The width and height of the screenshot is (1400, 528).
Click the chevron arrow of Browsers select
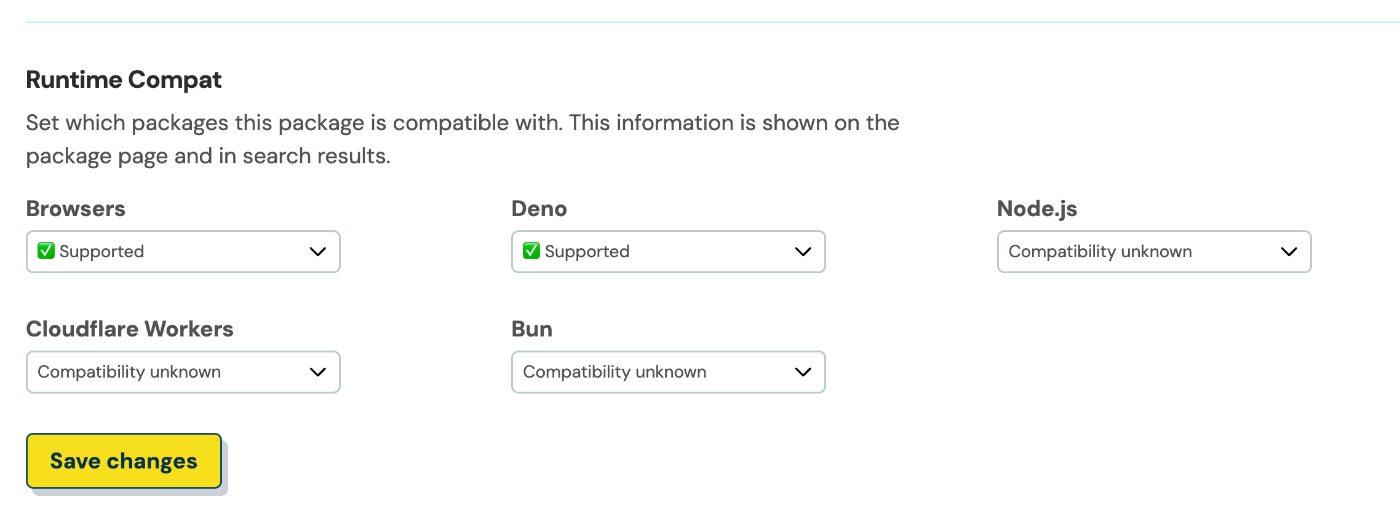pos(318,252)
